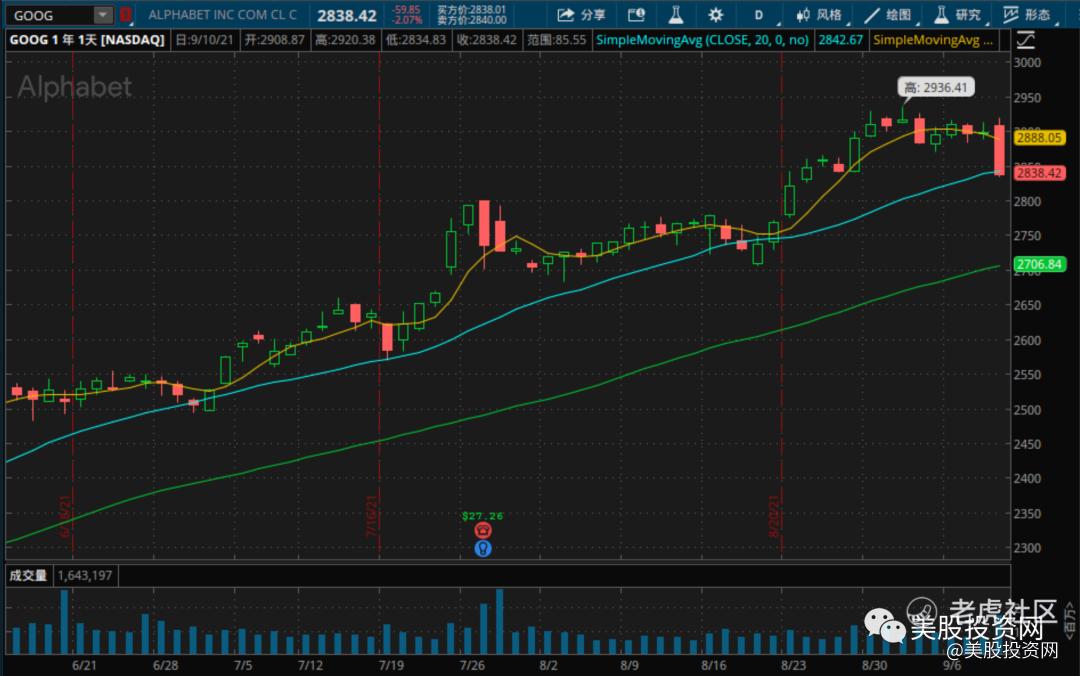Click the green 2706.84 moving average tag
Viewport: 1080px width, 676px height.
(x=1039, y=264)
